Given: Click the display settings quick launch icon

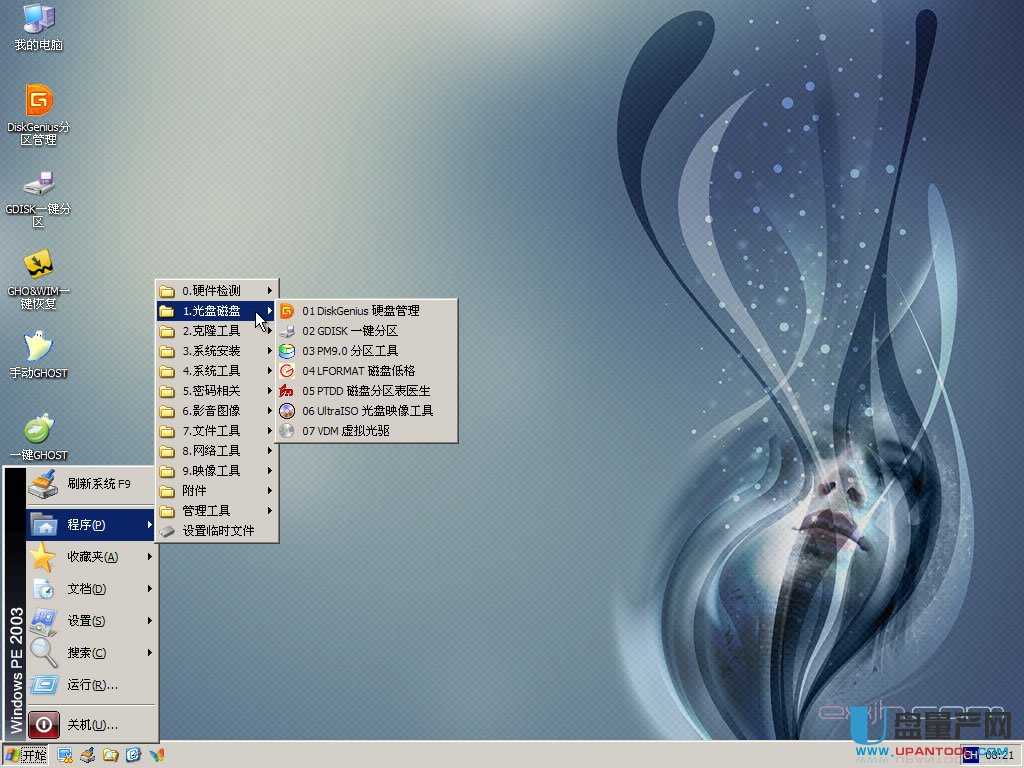Looking at the screenshot, I should [x=66, y=756].
